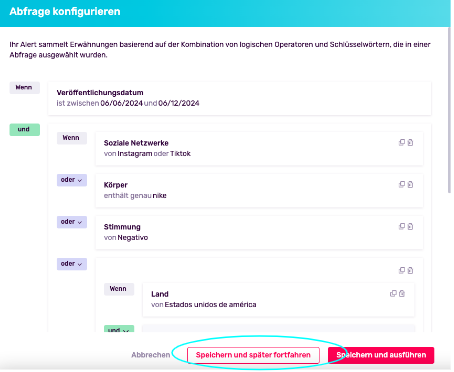The image size is (454, 372).
Task: Open the oder operator dropdown before Stimmung
Action: click(x=72, y=222)
